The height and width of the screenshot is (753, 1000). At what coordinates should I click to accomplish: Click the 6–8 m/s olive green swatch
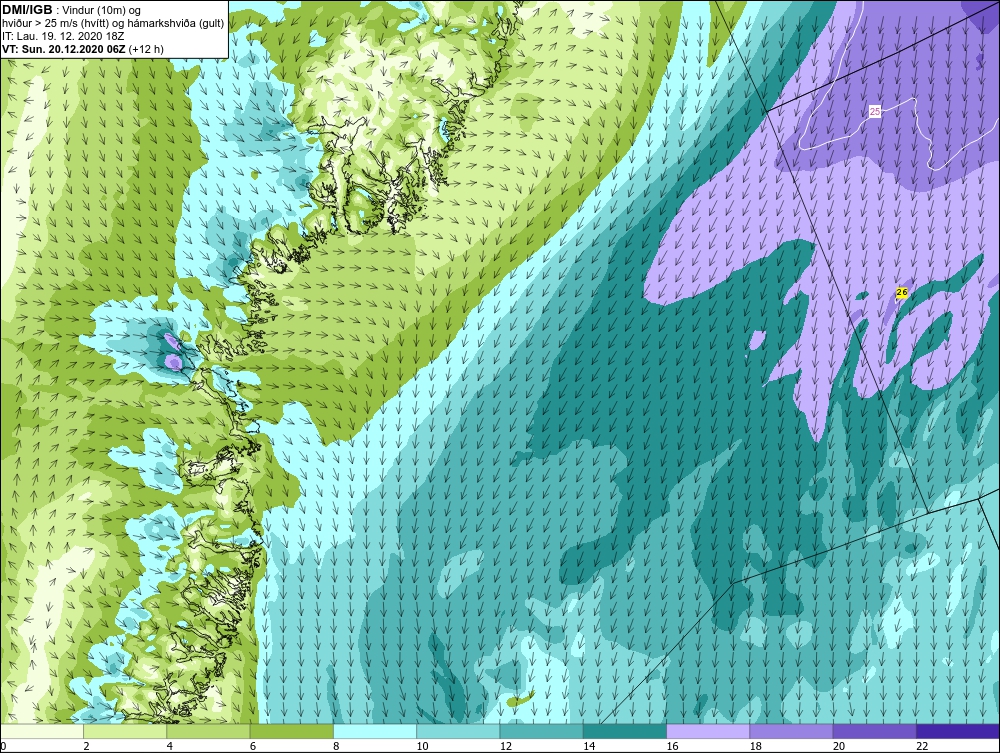(291, 731)
